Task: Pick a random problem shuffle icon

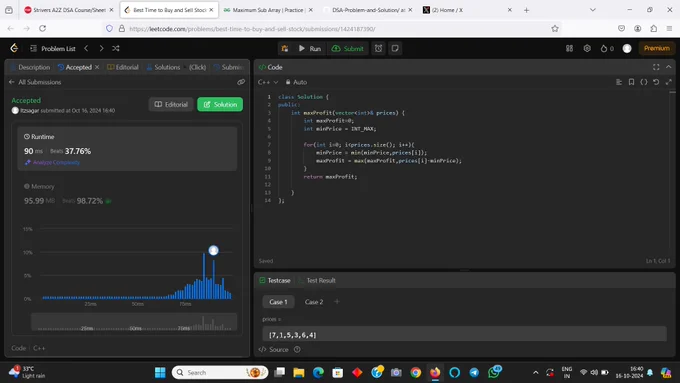Action: (x=116, y=49)
